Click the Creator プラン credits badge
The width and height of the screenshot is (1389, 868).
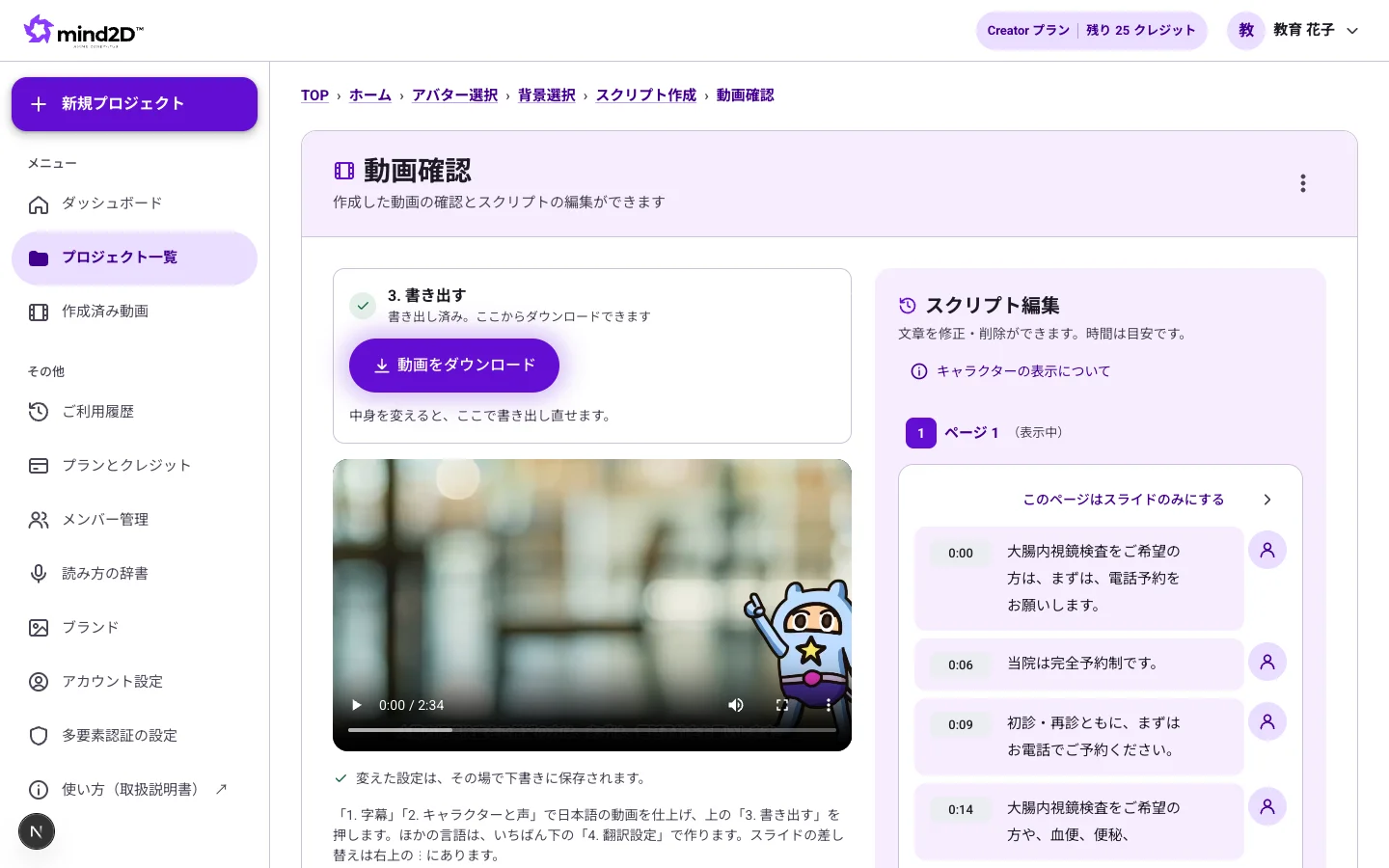pos(1092,31)
